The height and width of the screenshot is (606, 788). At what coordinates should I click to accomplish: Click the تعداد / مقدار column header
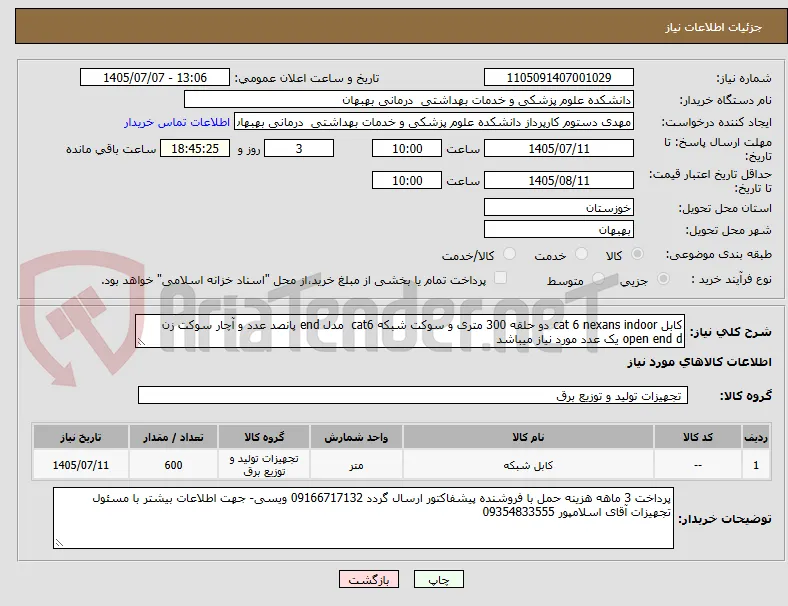pos(173,437)
